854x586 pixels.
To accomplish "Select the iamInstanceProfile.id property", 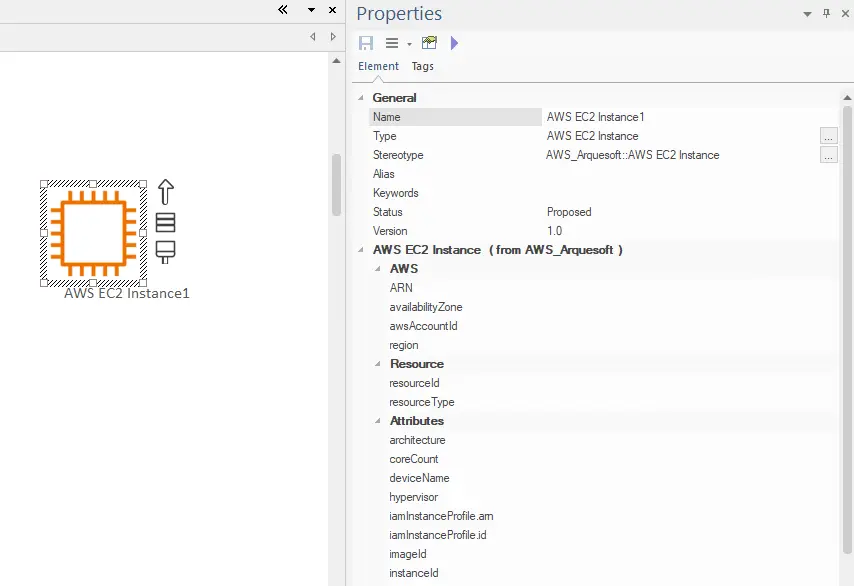I will 437,535.
